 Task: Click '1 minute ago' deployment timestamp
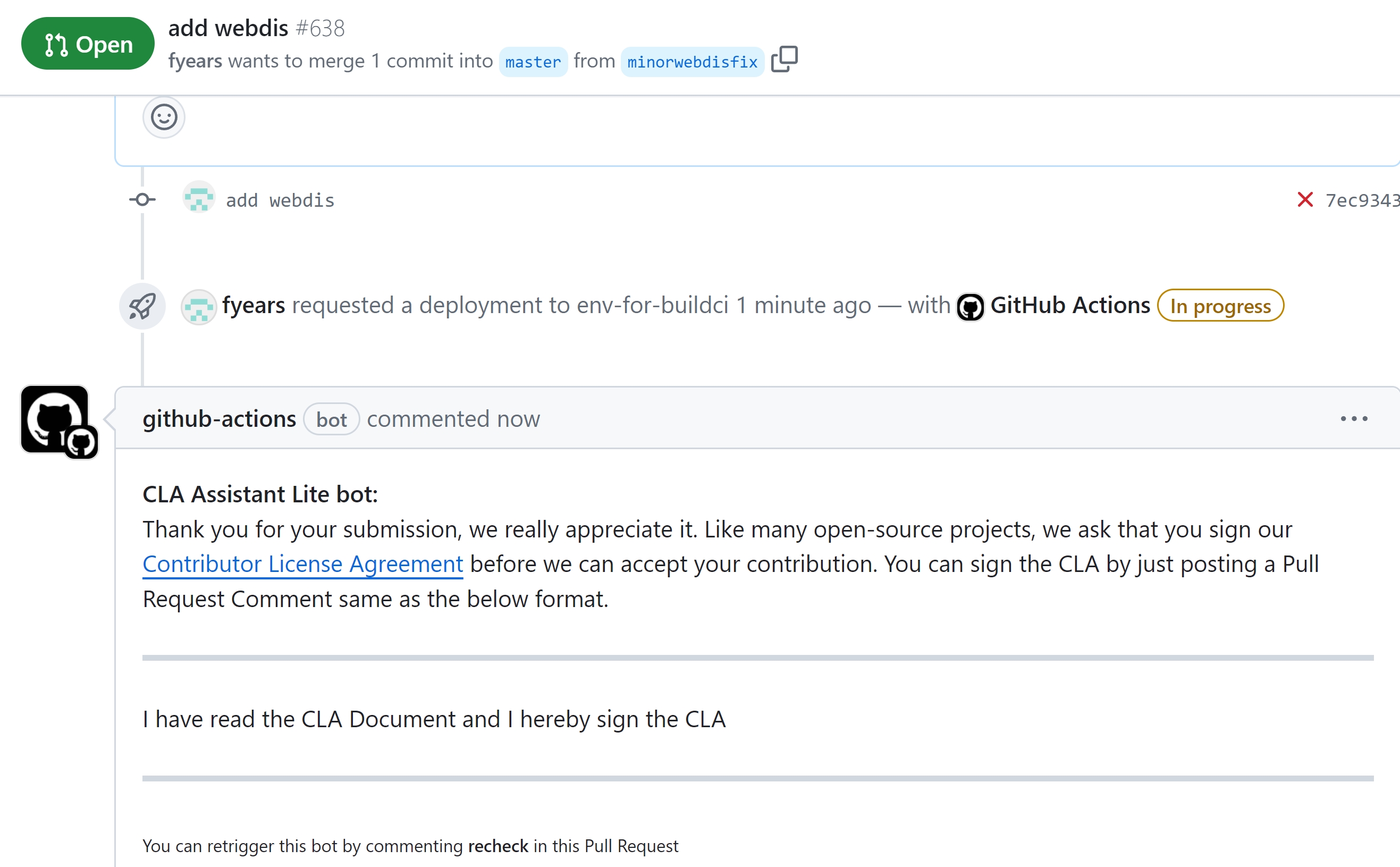click(803, 305)
